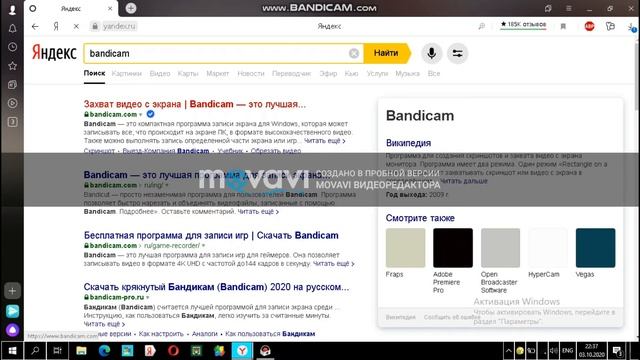Image resolution: width=640 pixels, height=360 pixels.
Task: Expand dropdown next to ru/game-recorder/ path
Action: tap(203, 246)
